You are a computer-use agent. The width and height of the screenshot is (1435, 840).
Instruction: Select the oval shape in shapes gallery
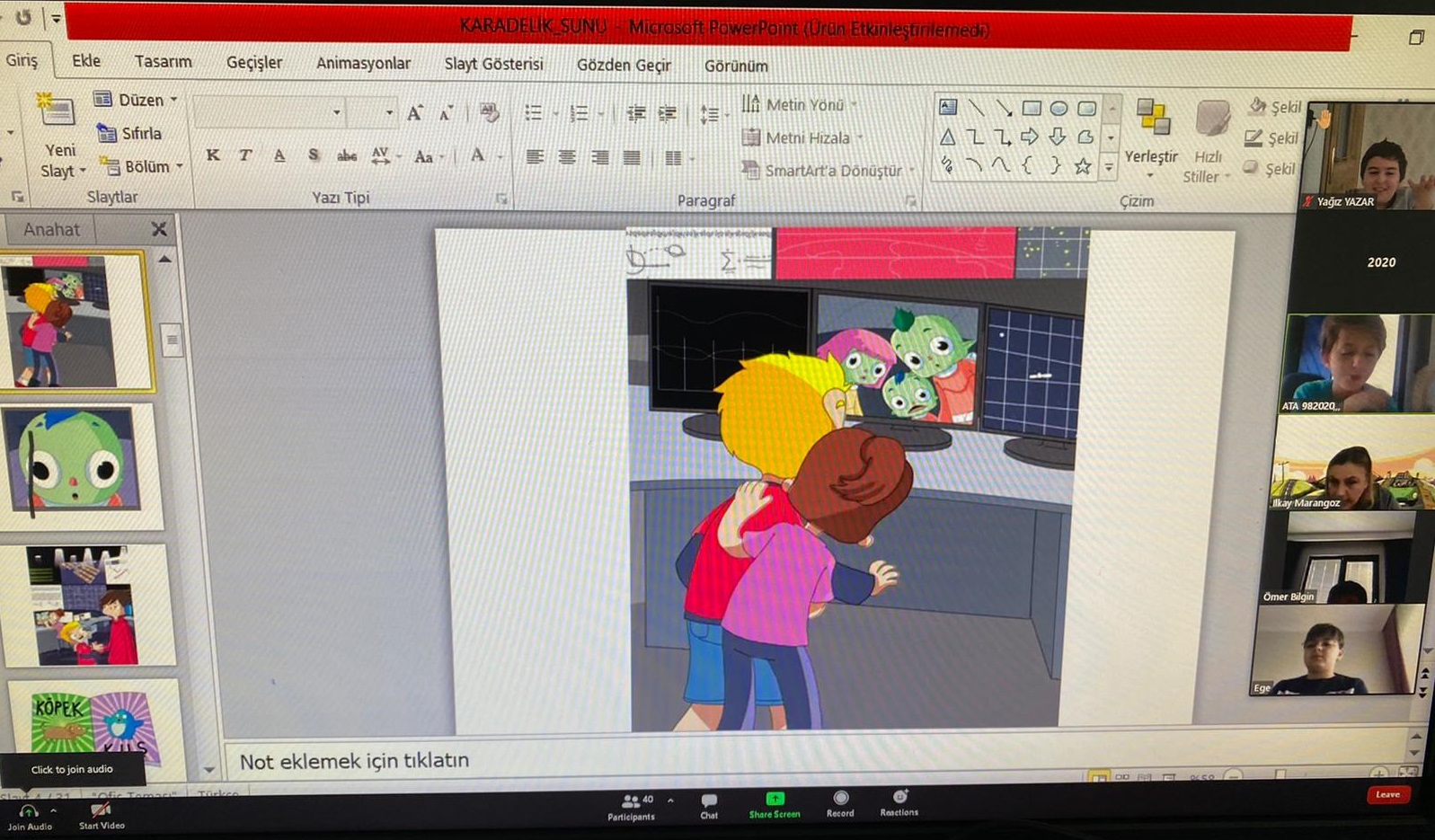[x=1059, y=109]
